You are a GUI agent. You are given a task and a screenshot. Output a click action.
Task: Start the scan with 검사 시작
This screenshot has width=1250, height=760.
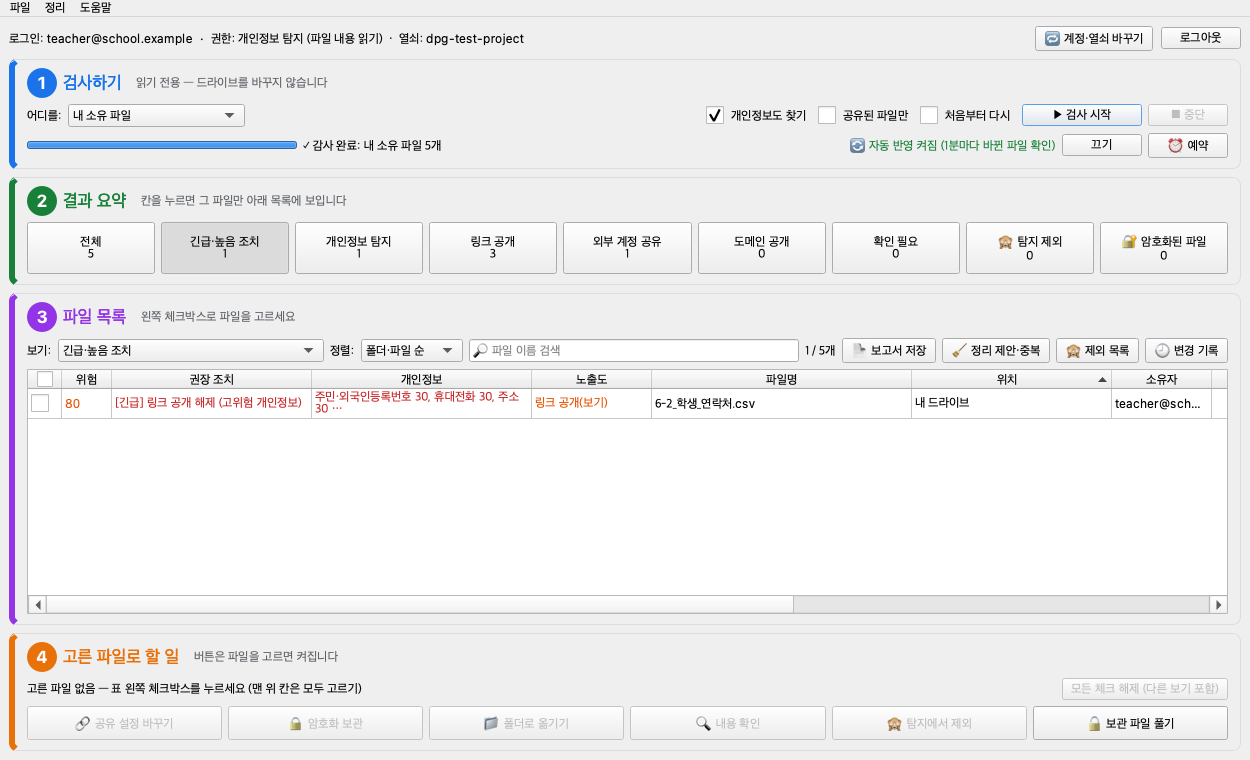[1081, 114]
